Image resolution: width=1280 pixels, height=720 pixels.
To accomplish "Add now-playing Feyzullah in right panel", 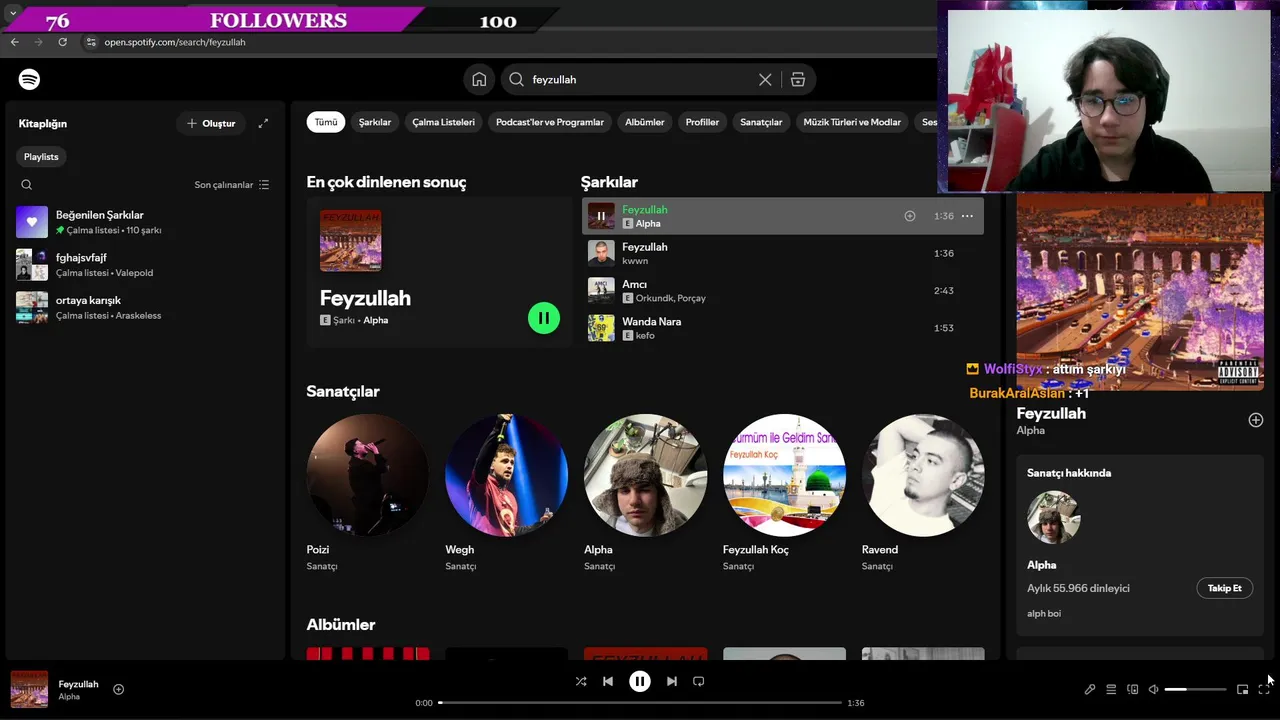I will (x=1256, y=420).
